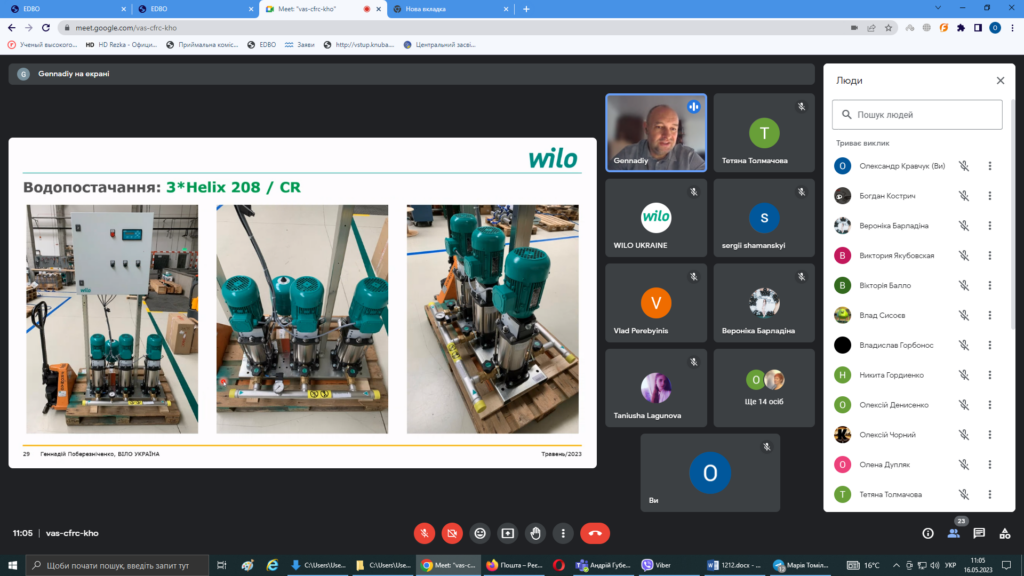Viewport: 1024px width, 576px height.
Task: Open Chrome profile avatar icon
Action: coord(995,28)
